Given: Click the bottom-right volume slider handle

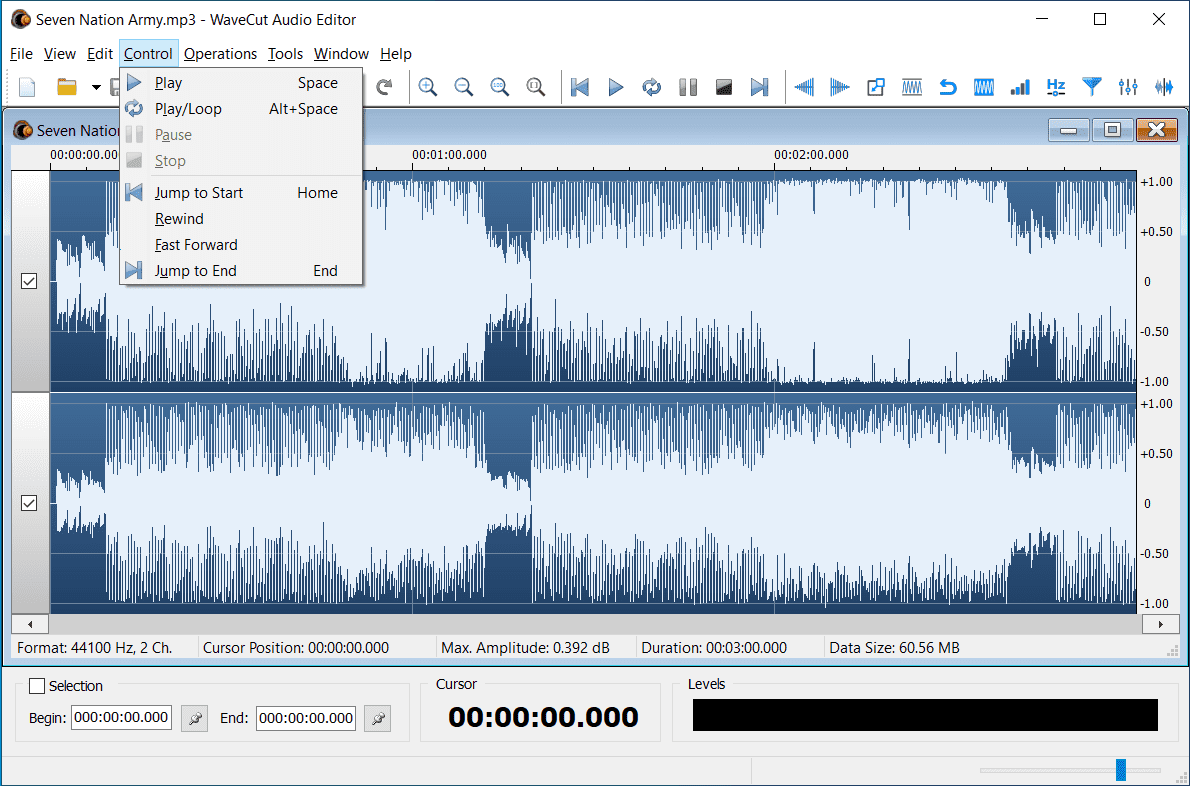Looking at the screenshot, I should pyautogui.click(x=1121, y=769).
